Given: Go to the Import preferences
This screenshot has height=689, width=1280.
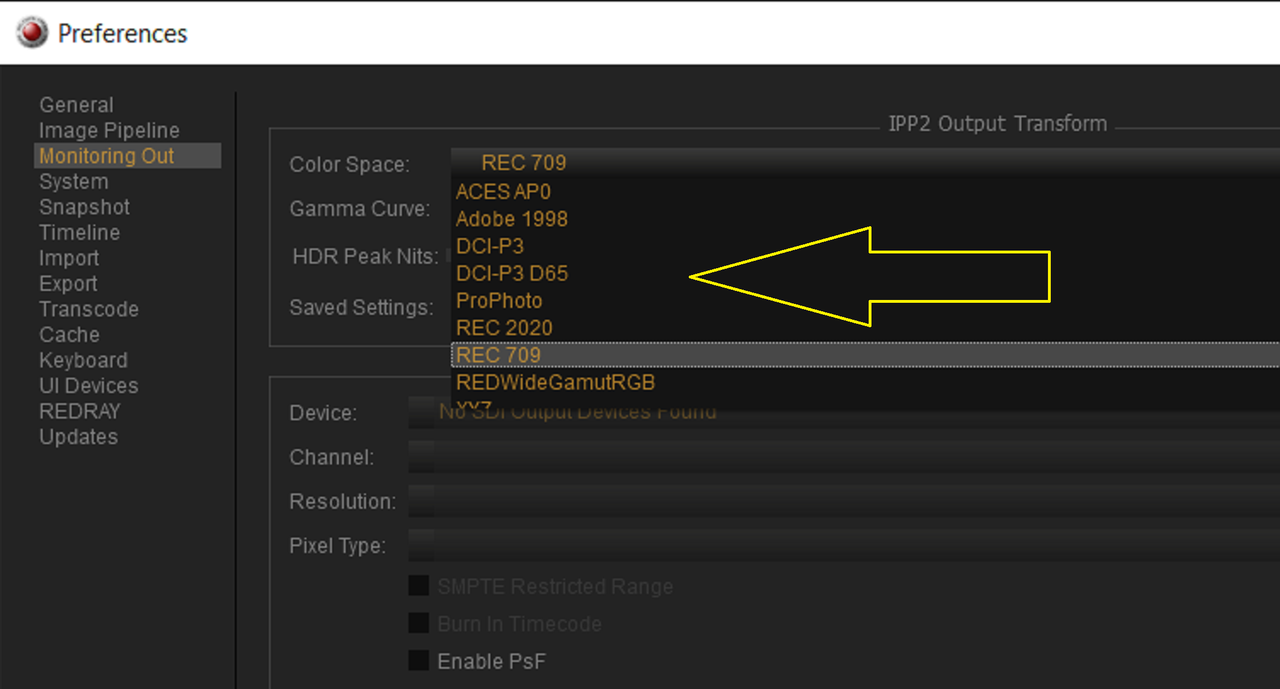Looking at the screenshot, I should (69, 258).
